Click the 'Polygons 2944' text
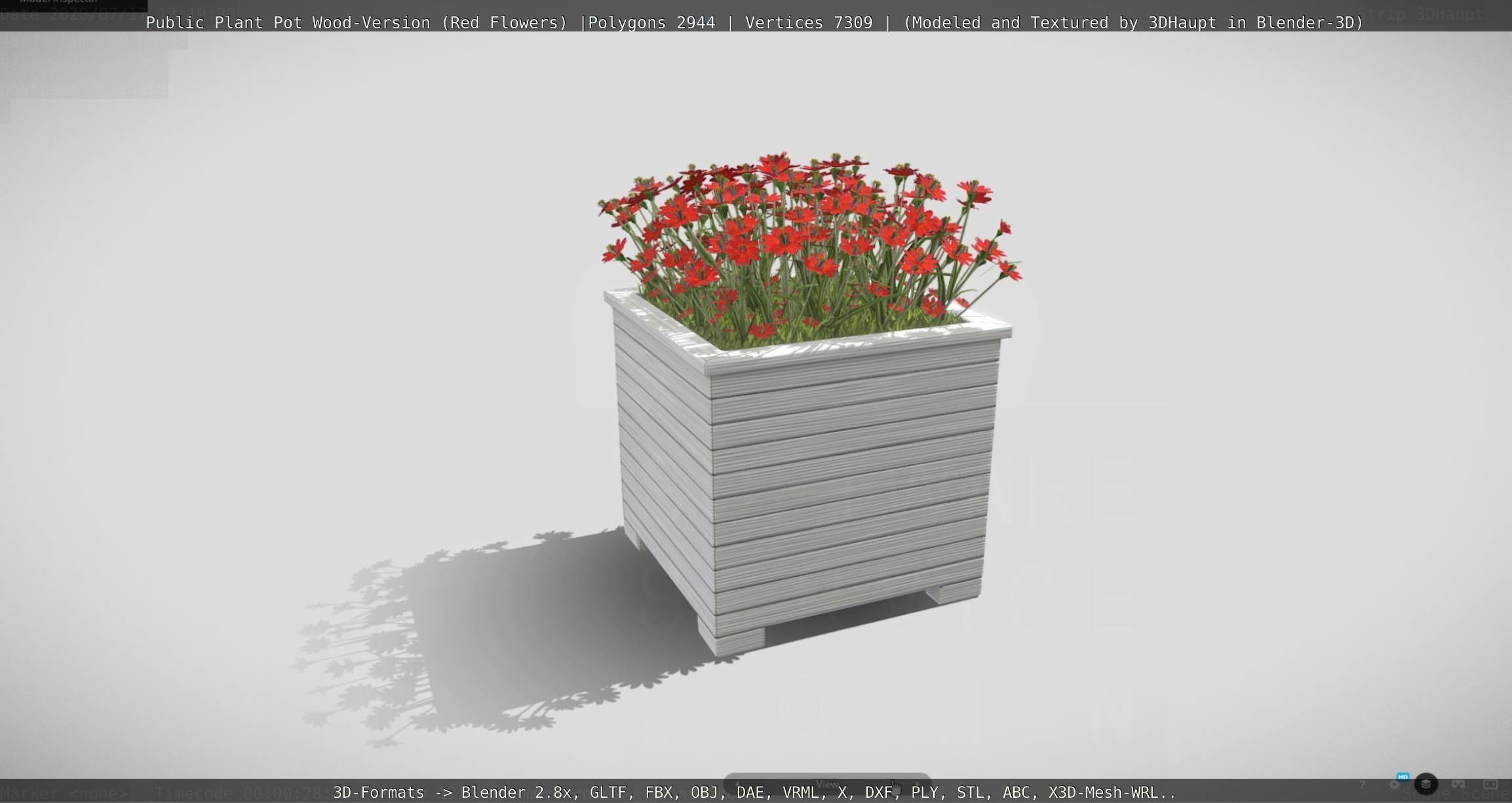 651,23
